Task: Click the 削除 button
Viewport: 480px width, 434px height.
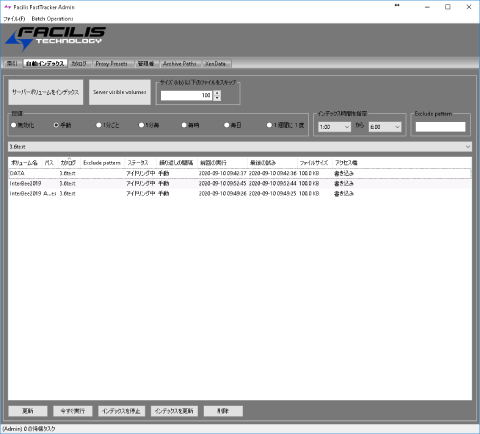Action: (223, 411)
